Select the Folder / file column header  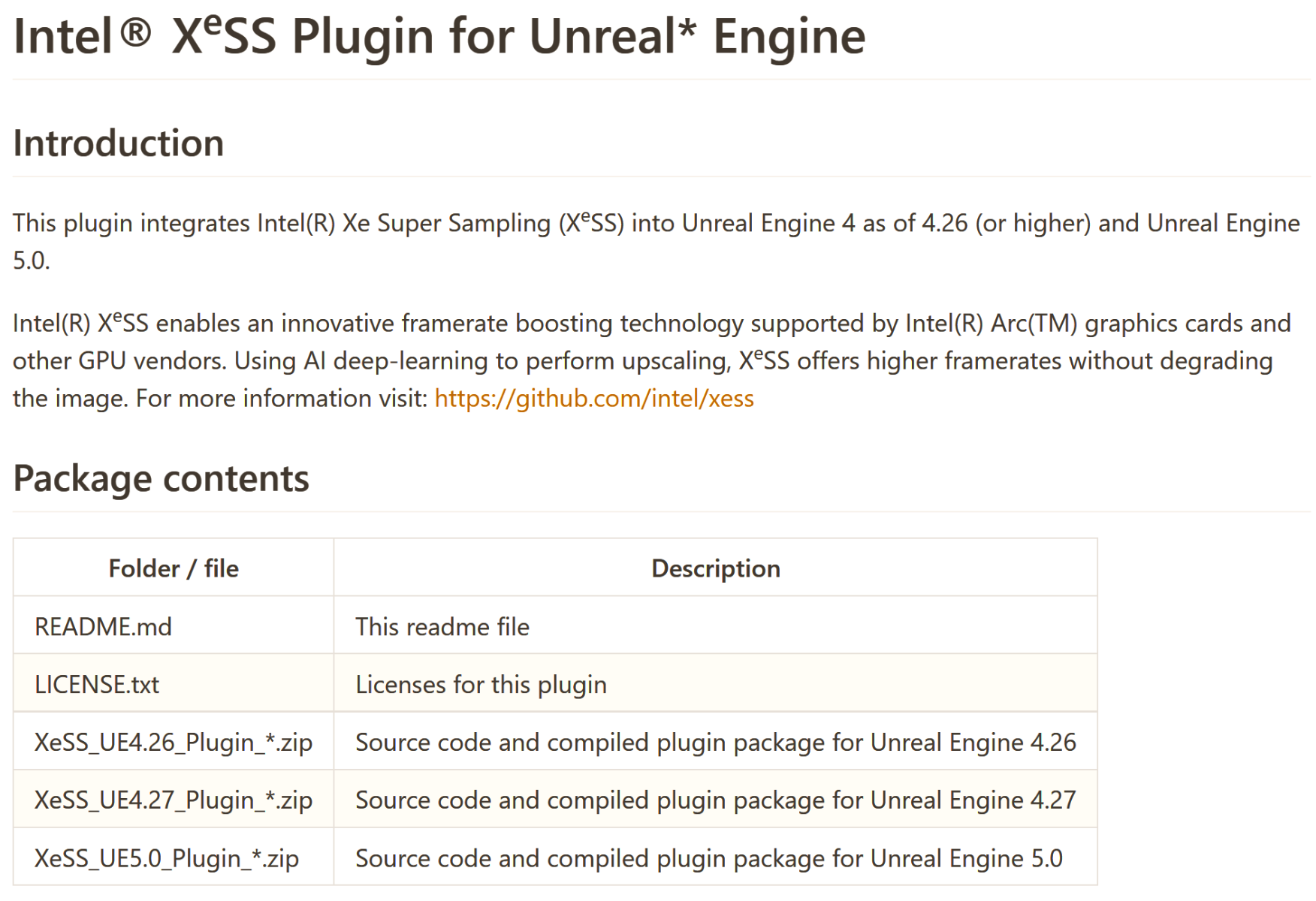click(174, 568)
